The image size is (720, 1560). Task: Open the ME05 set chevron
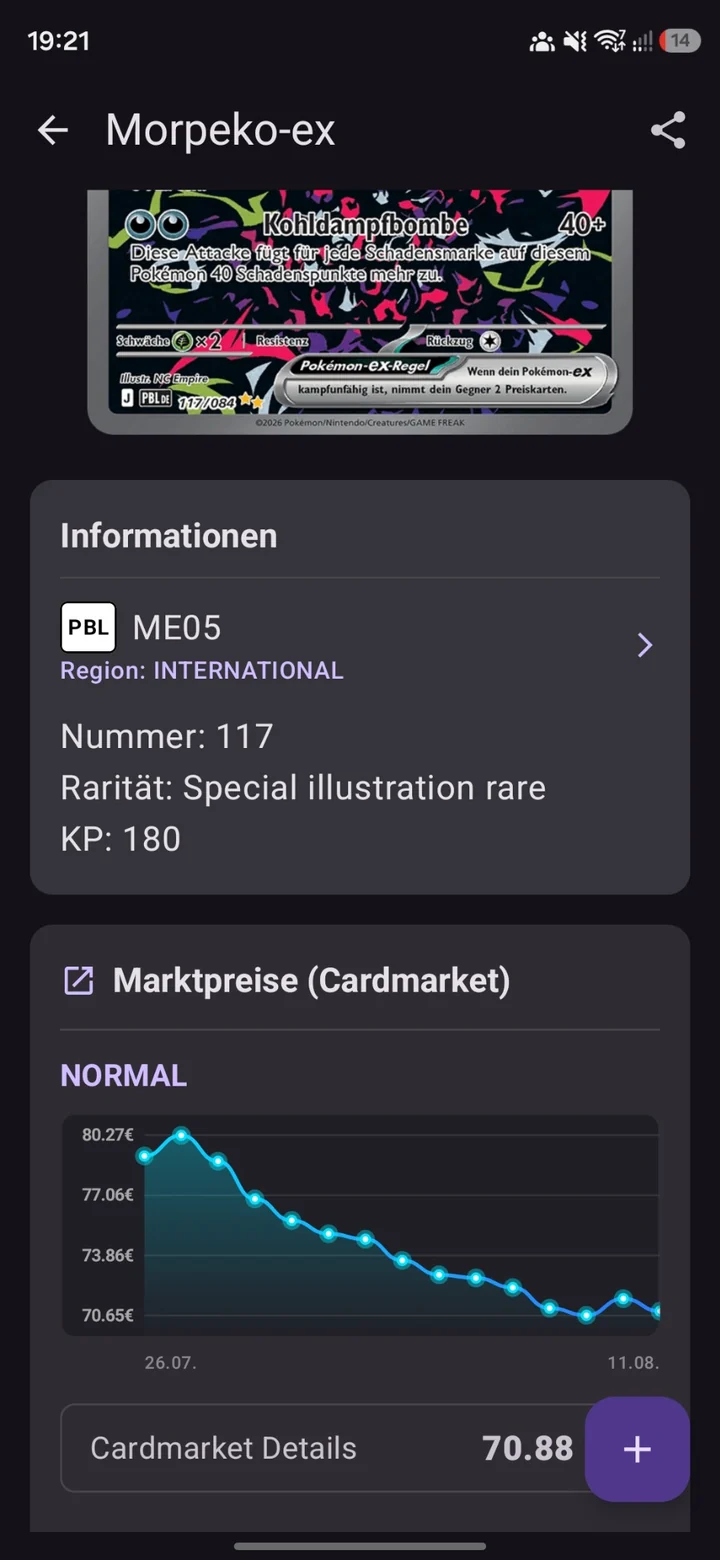(x=645, y=645)
